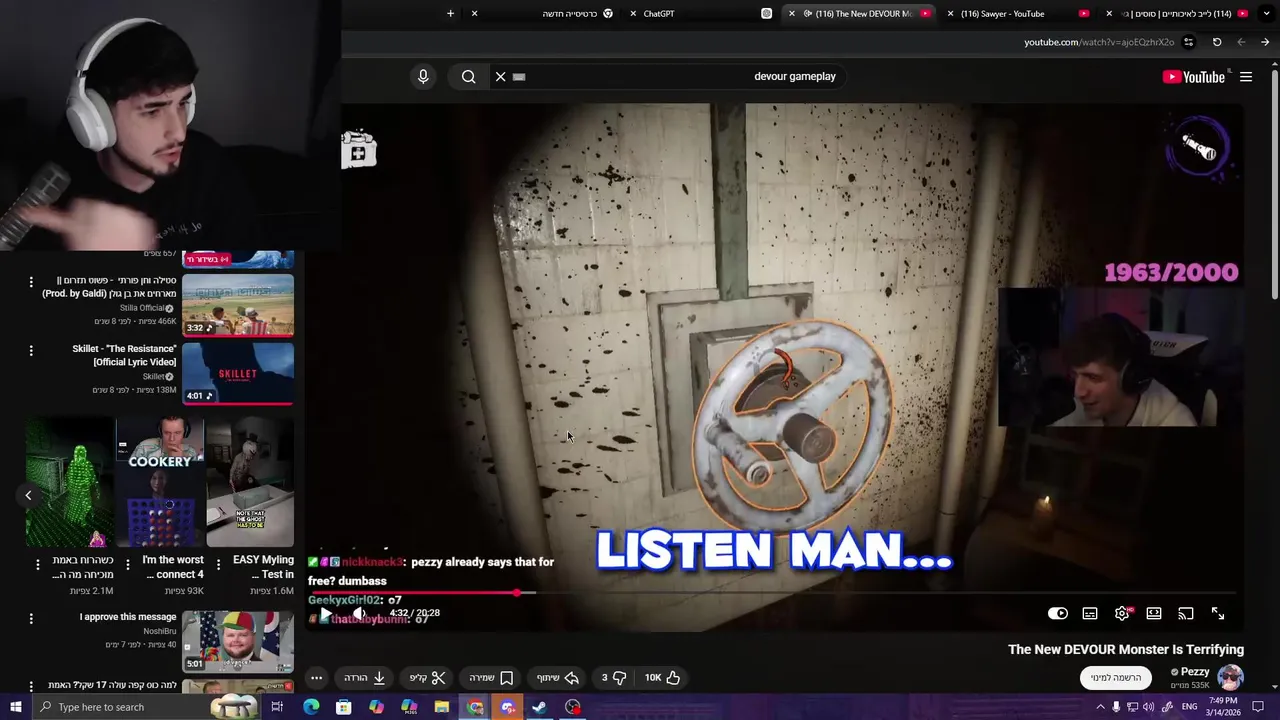
Task: Open the 'COOKERY' connect 4 short thumbnail
Action: click(x=160, y=482)
